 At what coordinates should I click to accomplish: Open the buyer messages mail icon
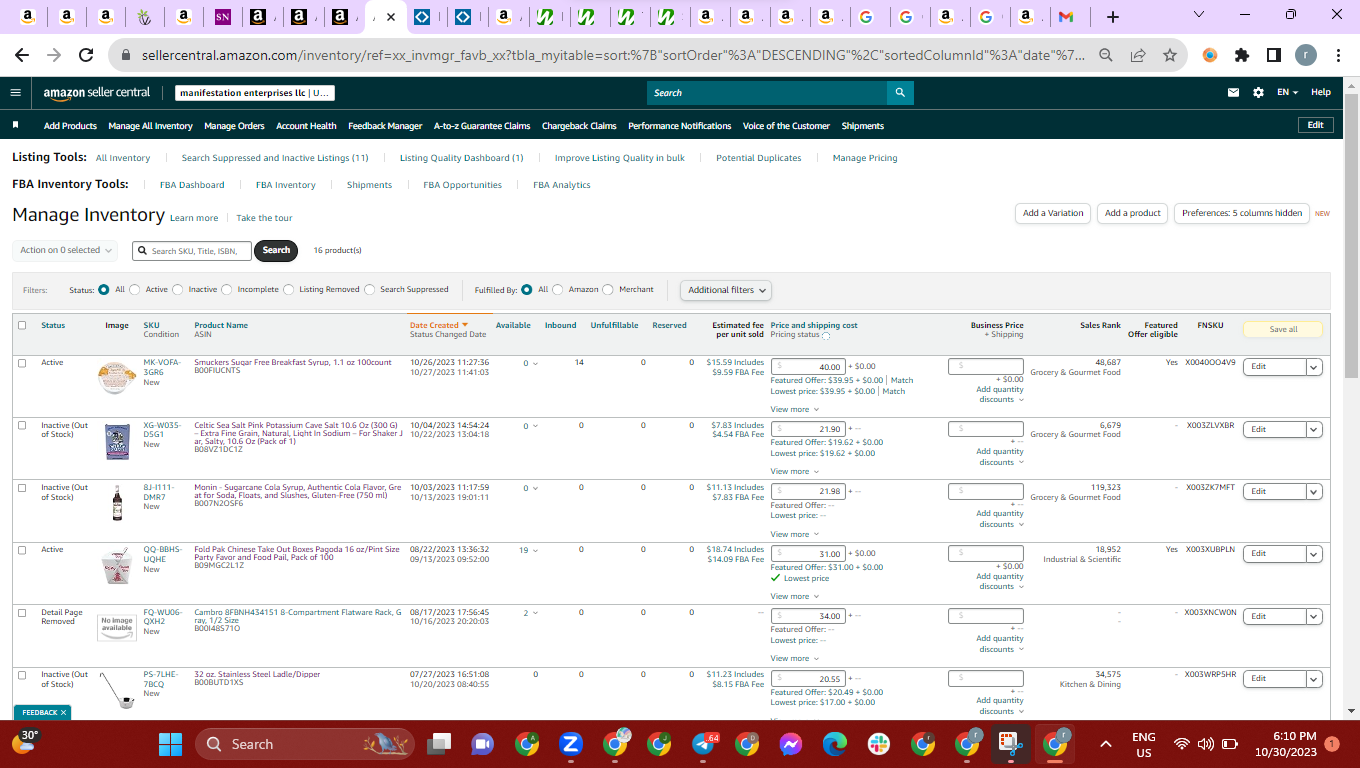(1233, 92)
